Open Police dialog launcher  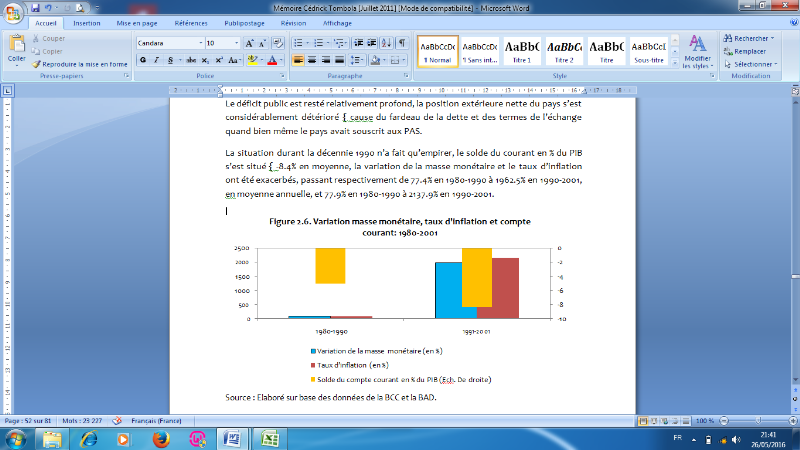point(282,76)
